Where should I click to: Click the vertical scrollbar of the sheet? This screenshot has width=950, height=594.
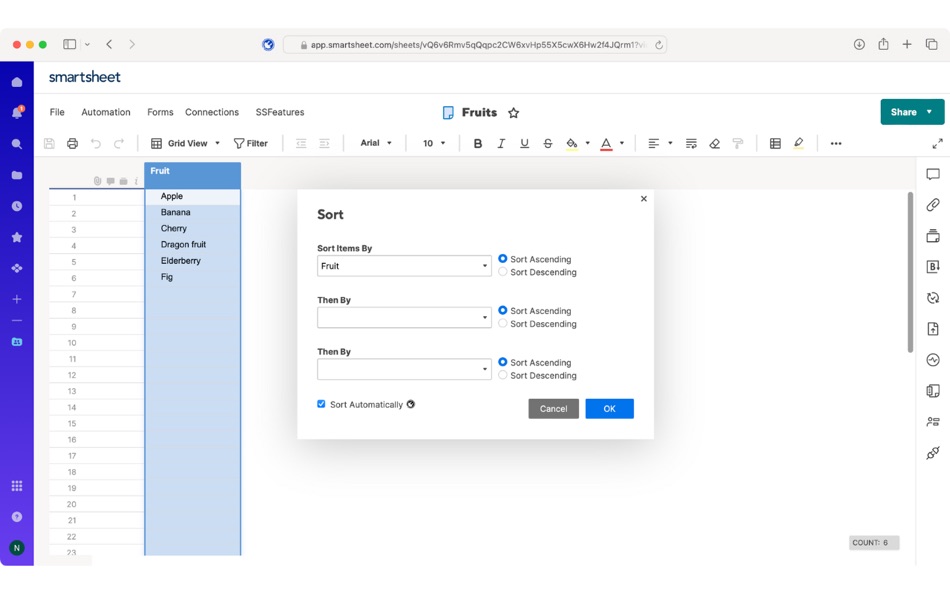coord(910,273)
